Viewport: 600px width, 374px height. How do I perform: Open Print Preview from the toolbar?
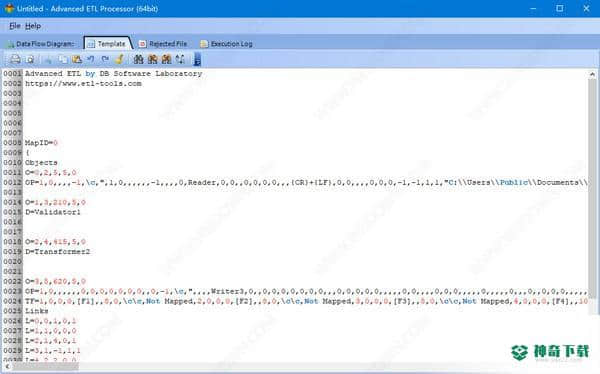(30, 59)
